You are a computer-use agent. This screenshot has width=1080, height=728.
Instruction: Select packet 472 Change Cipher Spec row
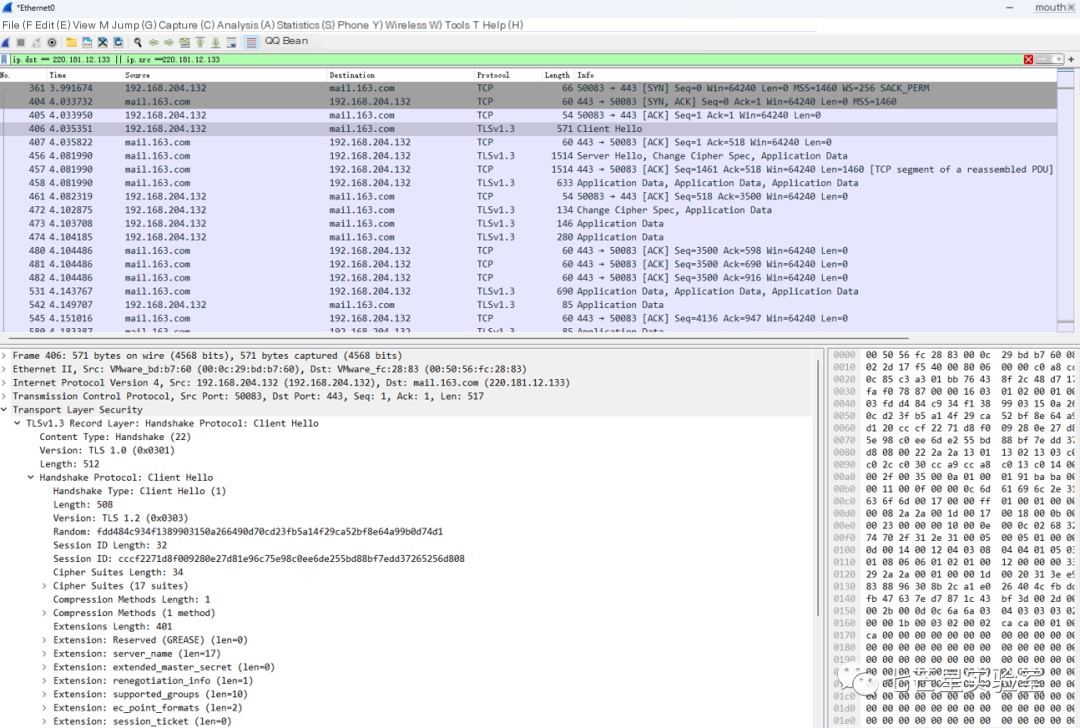528,210
